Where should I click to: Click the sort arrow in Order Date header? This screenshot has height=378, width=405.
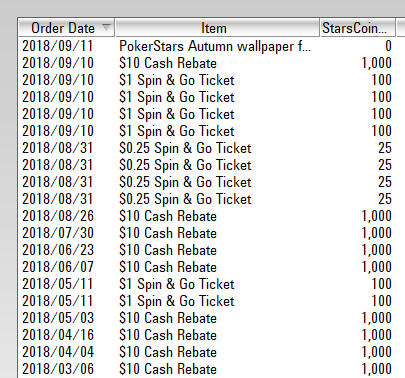click(x=106, y=27)
